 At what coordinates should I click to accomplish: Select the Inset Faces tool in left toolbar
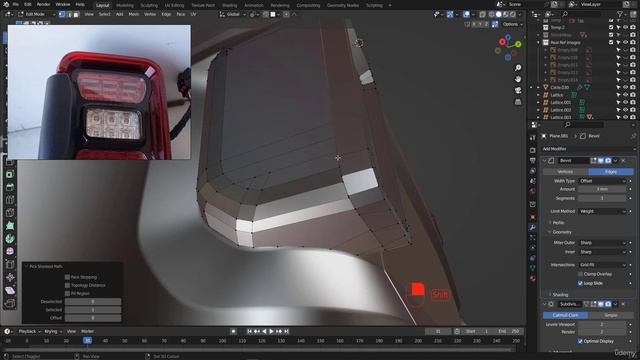pos(10,174)
